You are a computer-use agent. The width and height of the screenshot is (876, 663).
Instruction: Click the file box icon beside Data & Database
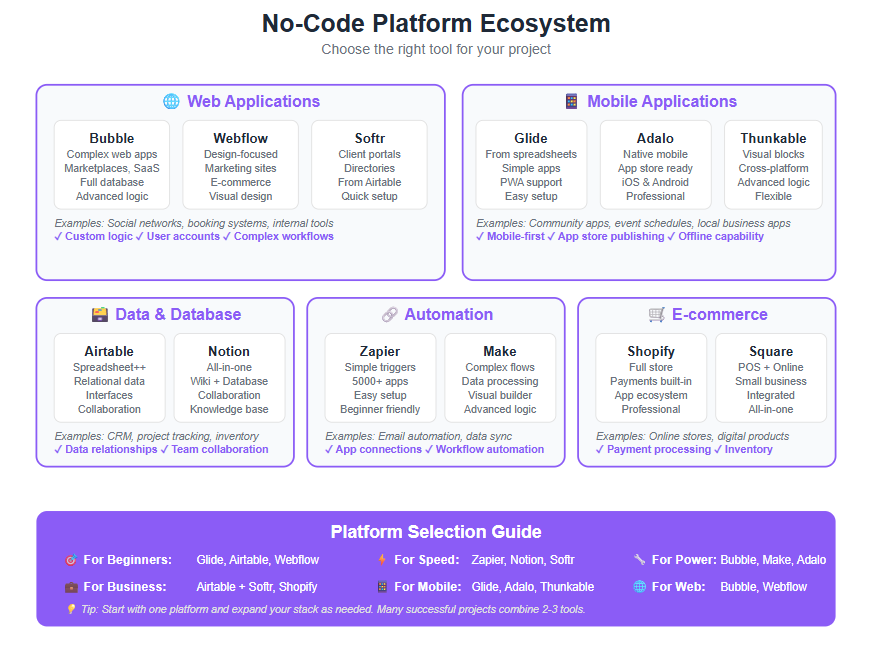[x=99, y=314]
